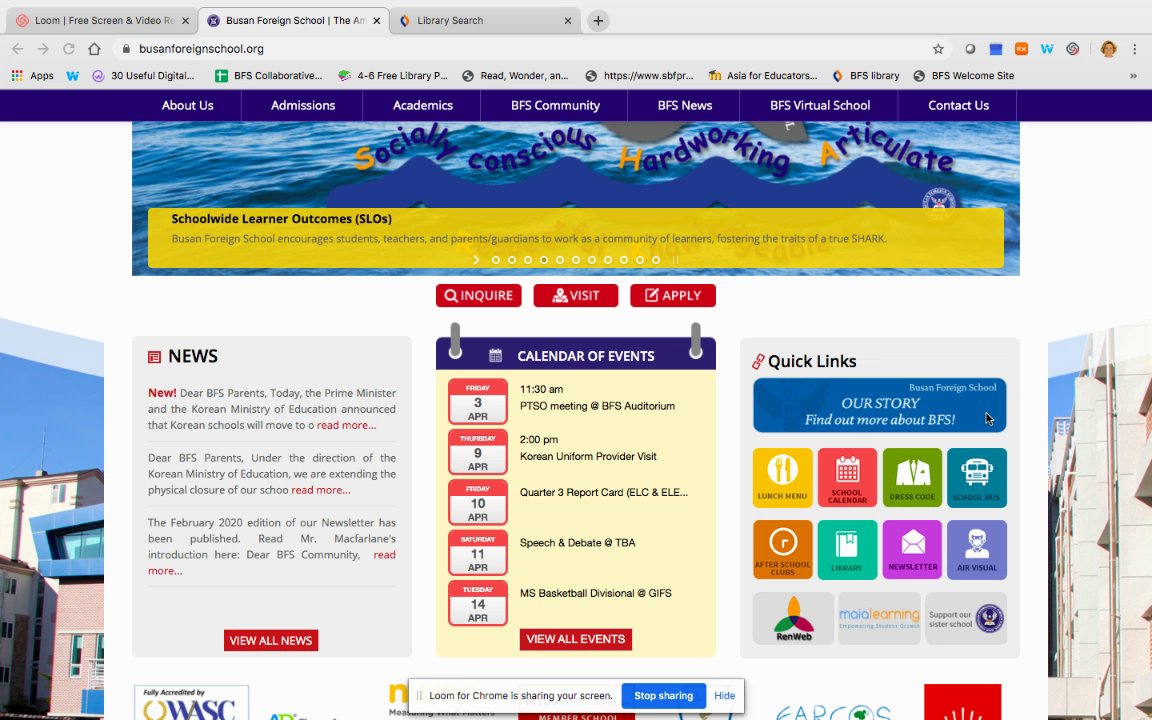Screen dimensions: 1152x720
Task: Open read more for physical closure news
Action: [320, 490]
